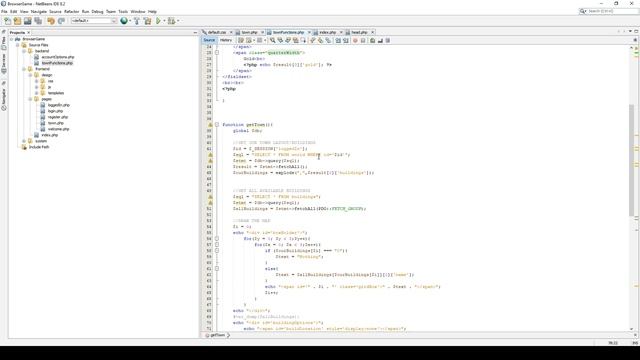Click the Shift Line Right icon in editor toolbar
Image resolution: width=640 pixels, height=360 pixels.
point(346,40)
